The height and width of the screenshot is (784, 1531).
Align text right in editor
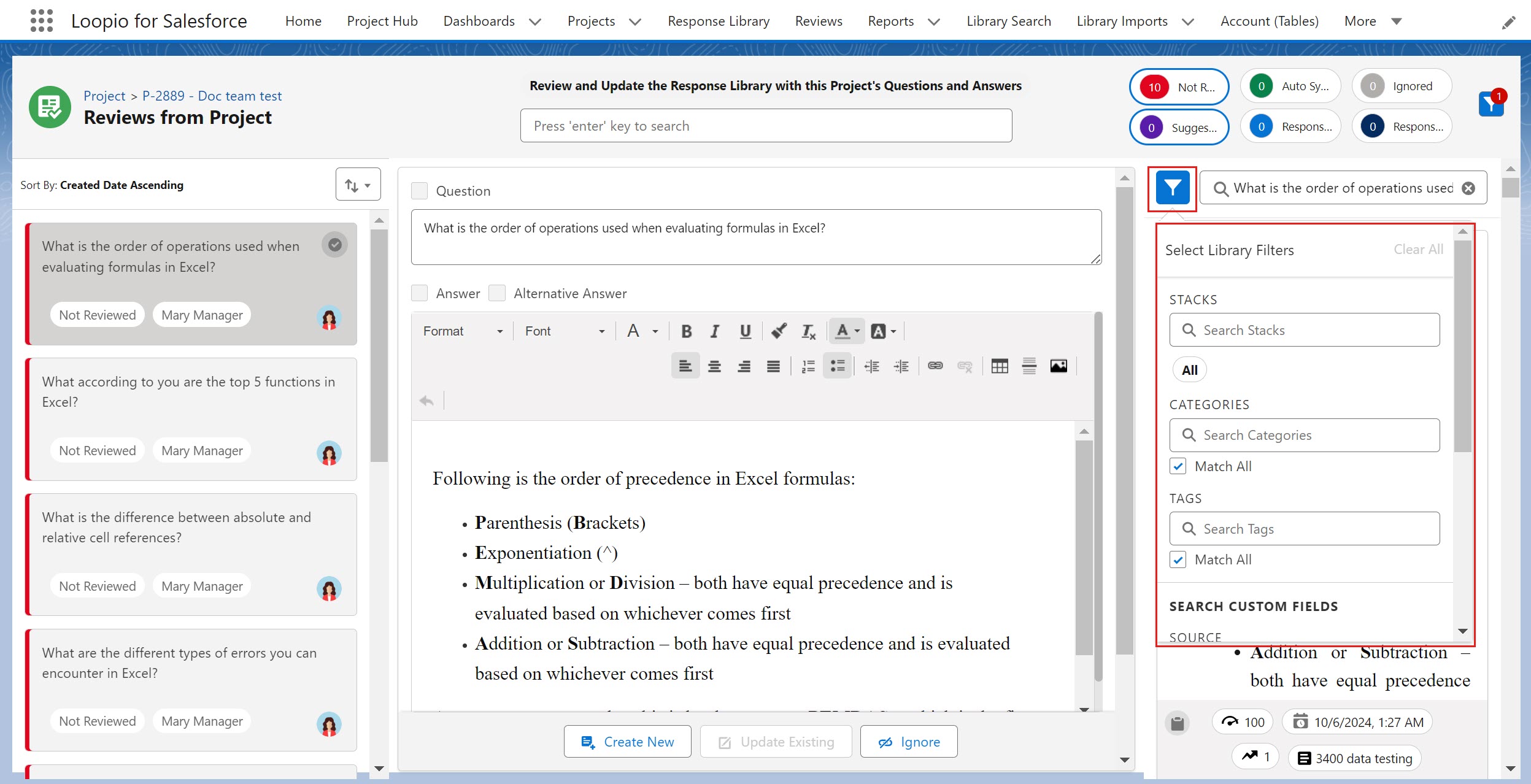[744, 366]
